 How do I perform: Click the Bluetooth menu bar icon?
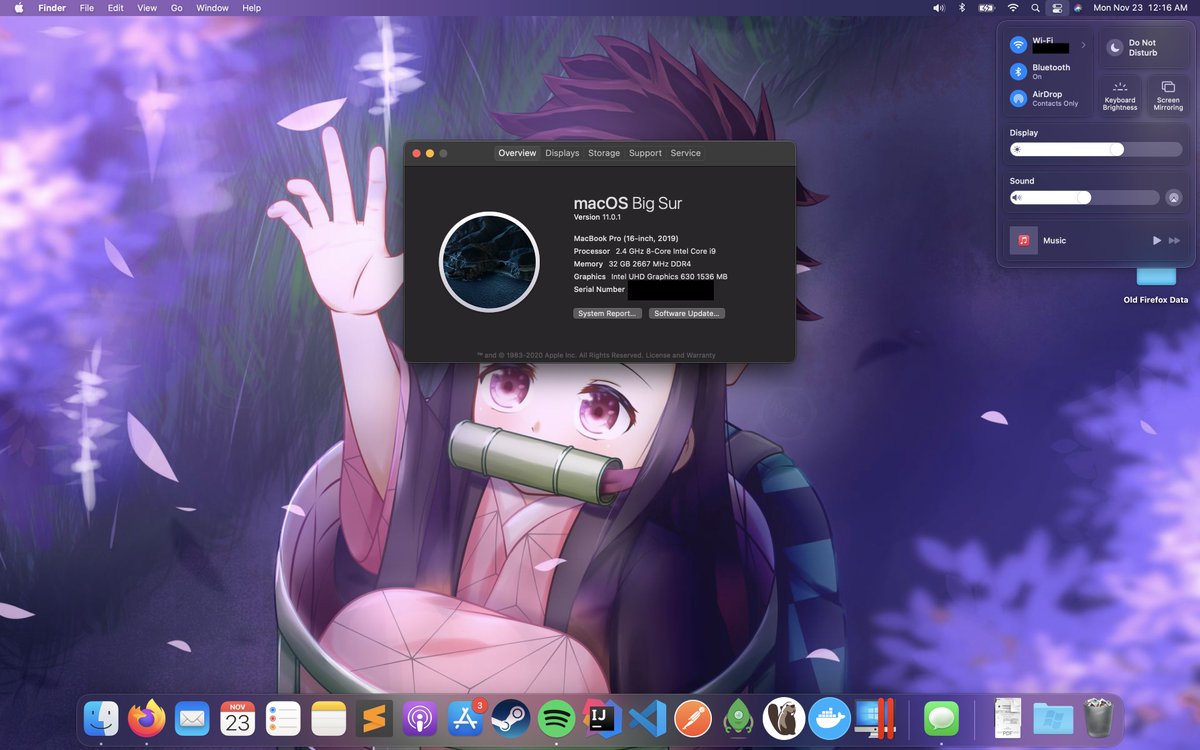(x=962, y=8)
